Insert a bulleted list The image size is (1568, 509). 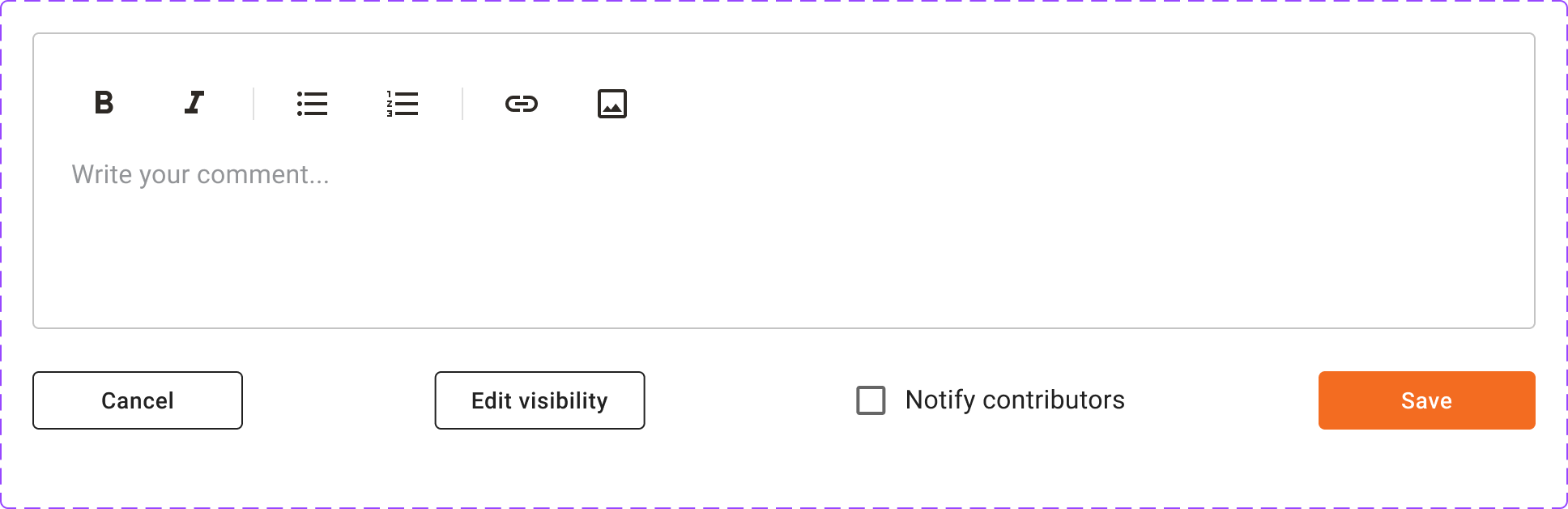(x=312, y=104)
